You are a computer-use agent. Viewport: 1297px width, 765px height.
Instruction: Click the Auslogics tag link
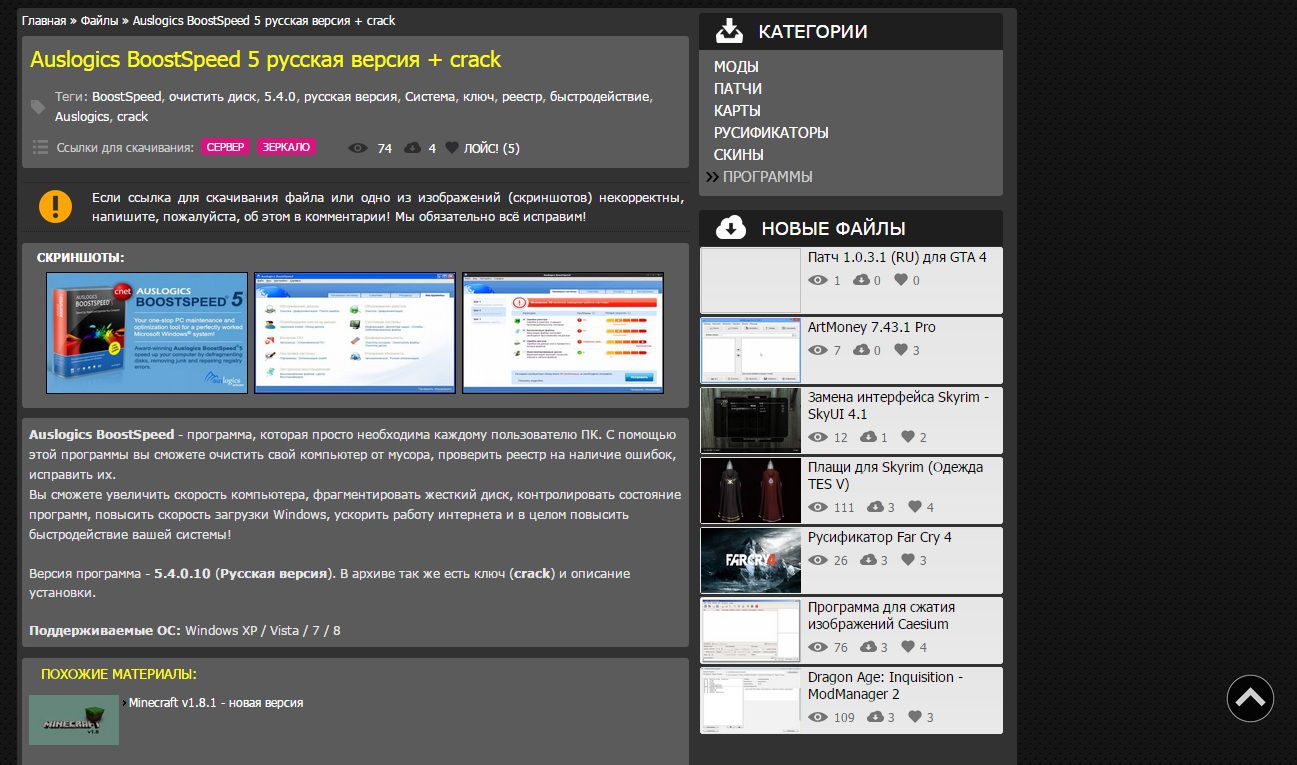tap(82, 117)
